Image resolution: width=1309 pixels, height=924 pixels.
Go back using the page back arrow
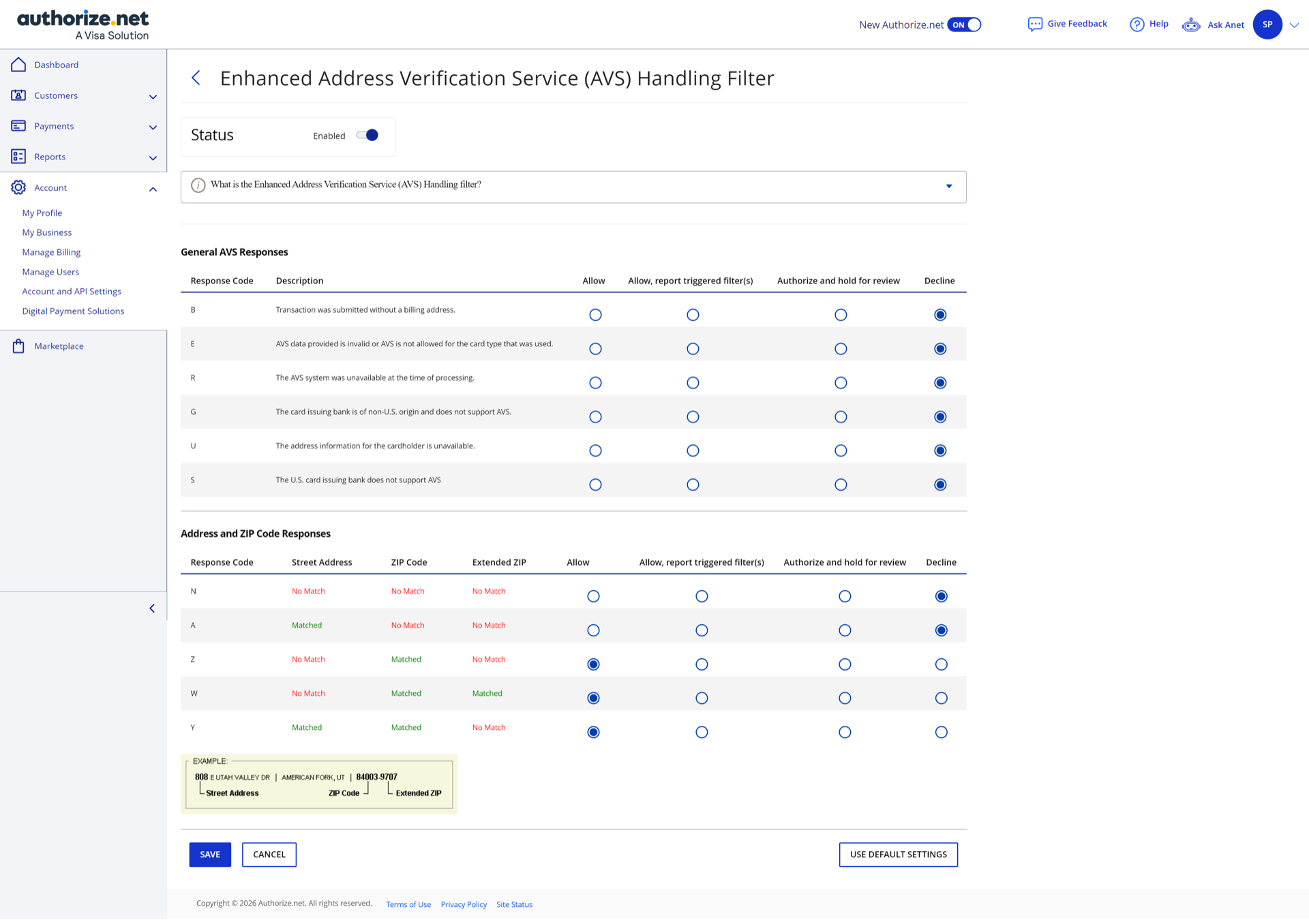click(x=196, y=78)
